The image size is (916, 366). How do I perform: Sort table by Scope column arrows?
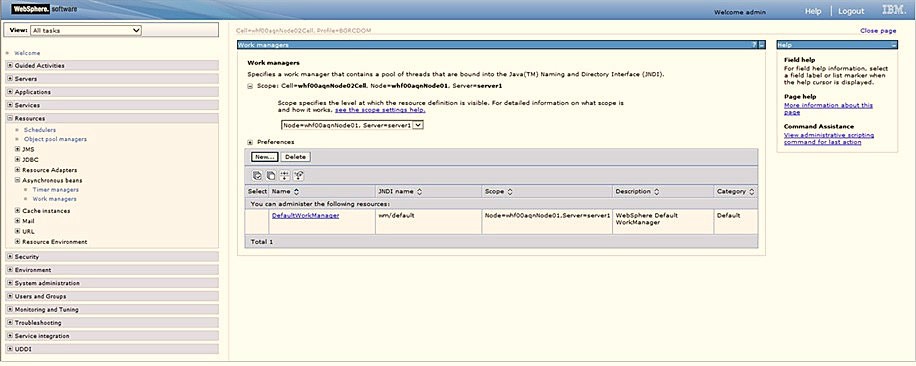(509, 191)
